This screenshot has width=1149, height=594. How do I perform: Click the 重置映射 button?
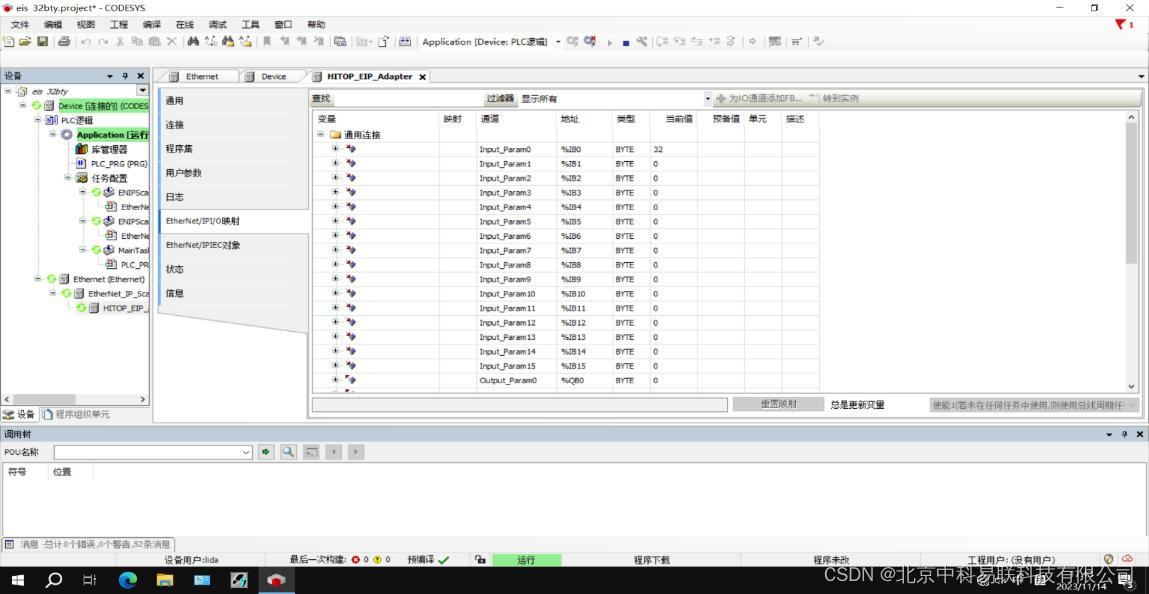pyautogui.click(x=778, y=404)
